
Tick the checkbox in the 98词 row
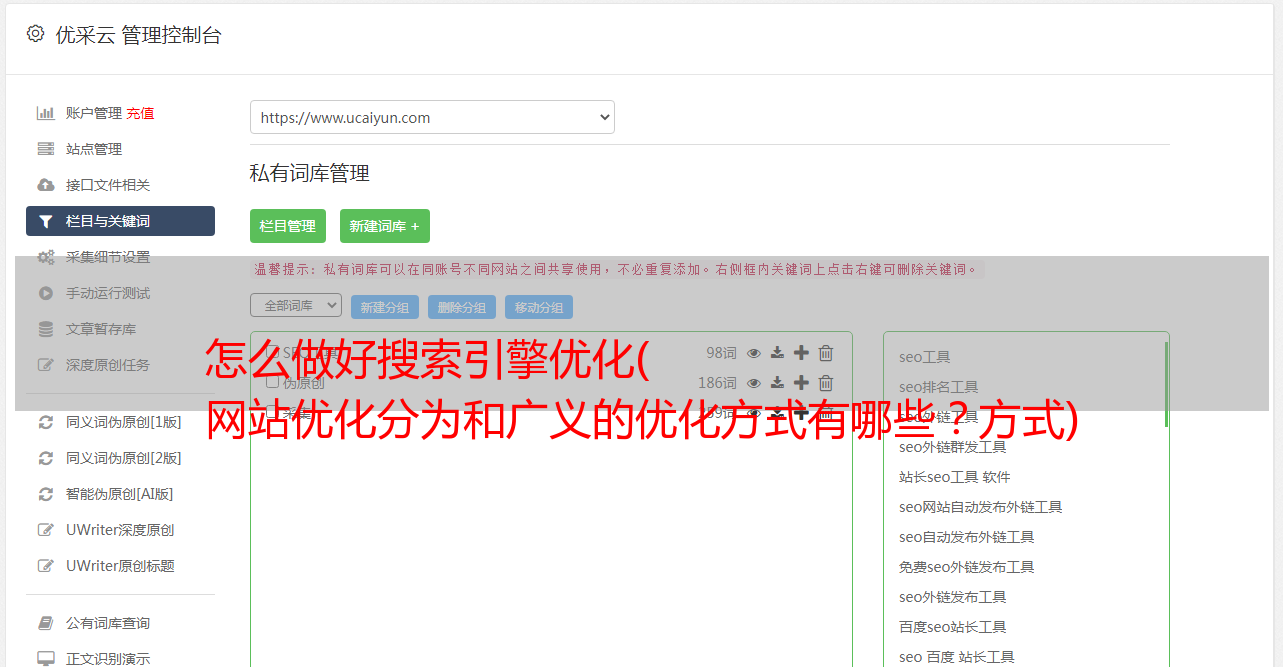click(x=272, y=352)
